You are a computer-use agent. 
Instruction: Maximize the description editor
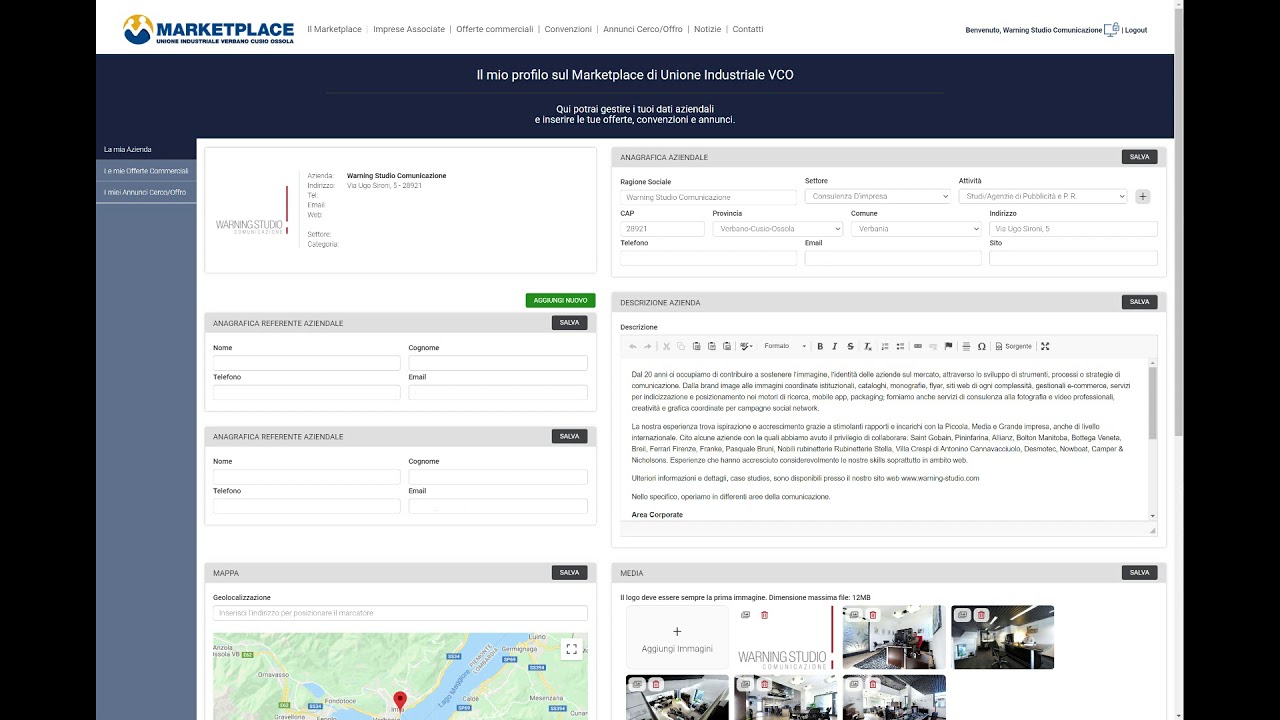point(1045,346)
